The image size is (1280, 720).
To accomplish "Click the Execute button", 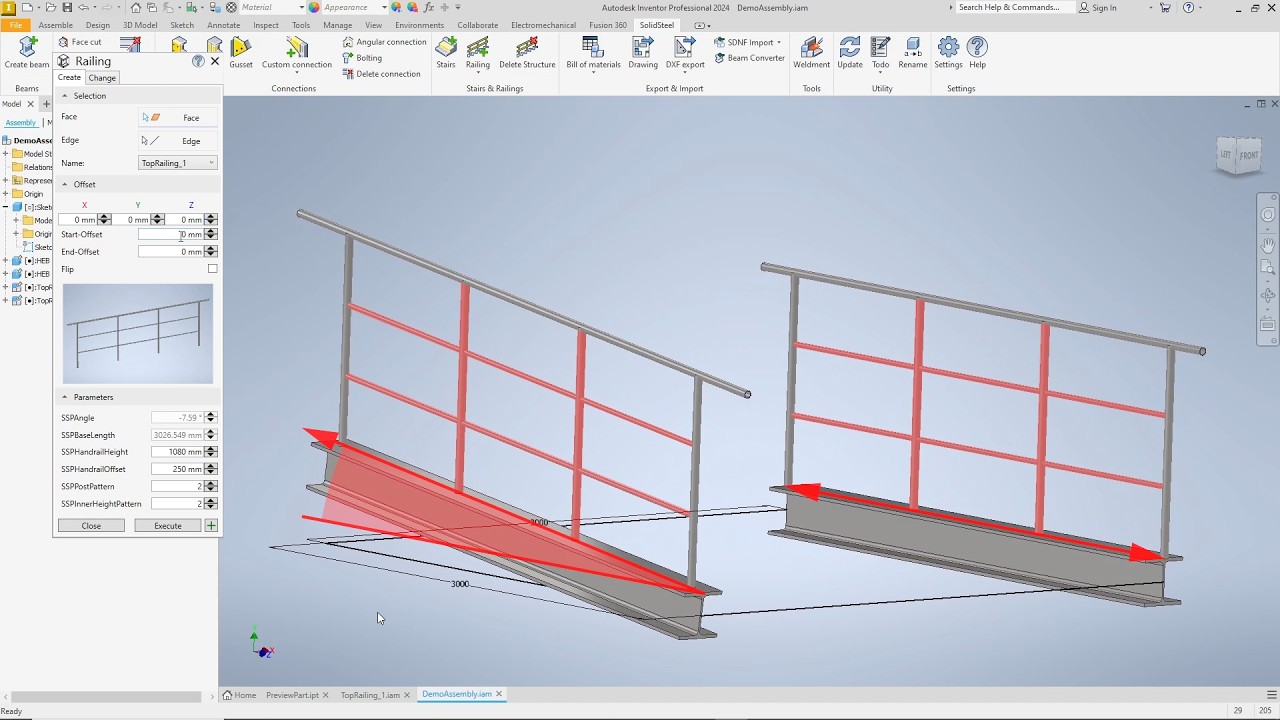I will click(168, 526).
